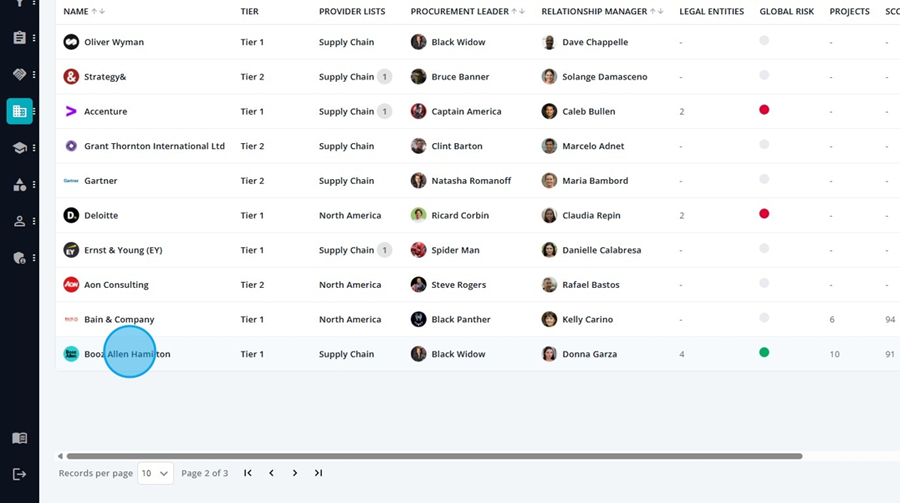This screenshot has width=900, height=503.
Task: Click the Grant Thornton logo icon
Action: pos(71,146)
